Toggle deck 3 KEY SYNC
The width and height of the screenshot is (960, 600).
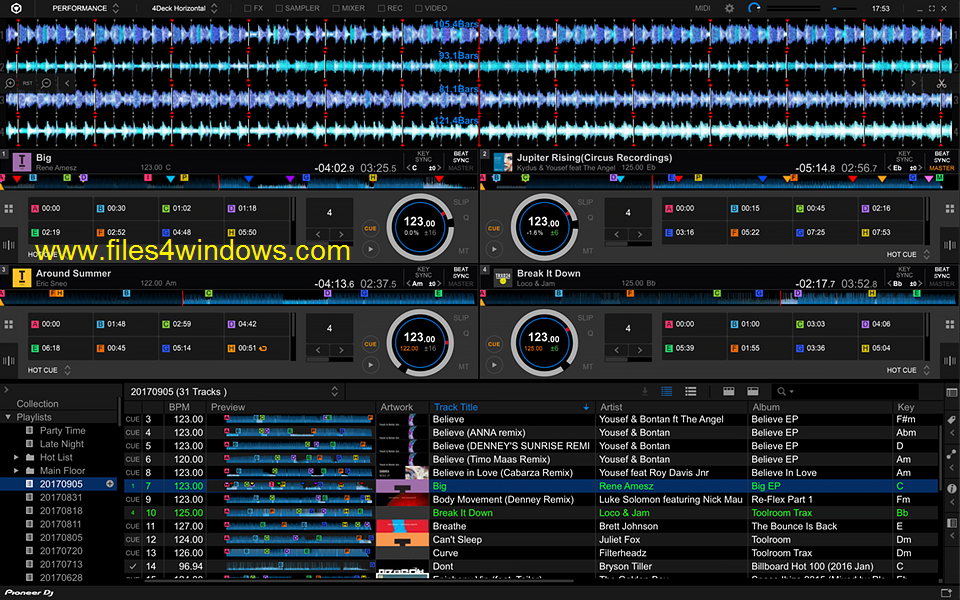click(423, 272)
